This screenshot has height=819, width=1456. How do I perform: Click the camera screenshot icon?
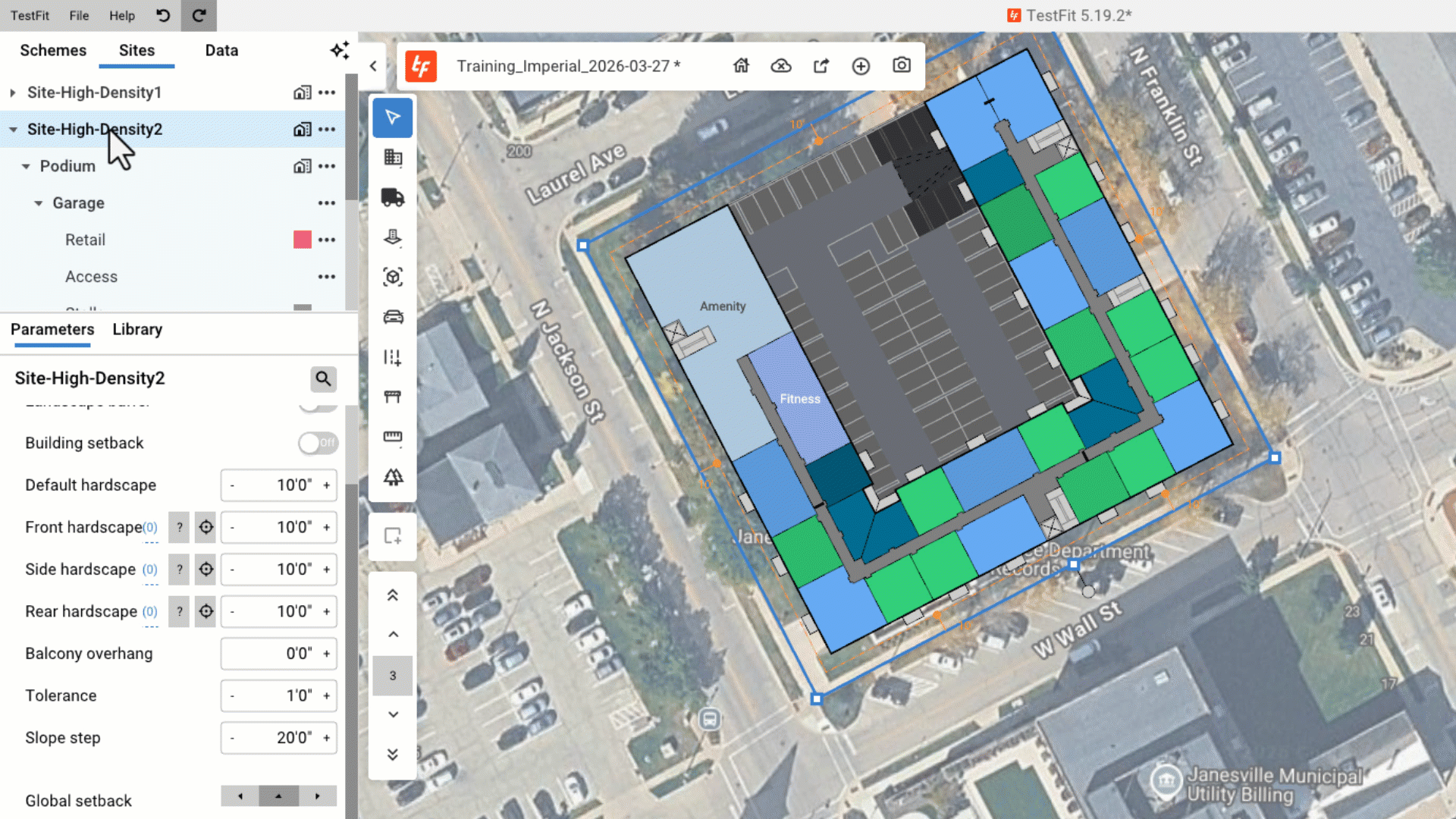point(901,66)
